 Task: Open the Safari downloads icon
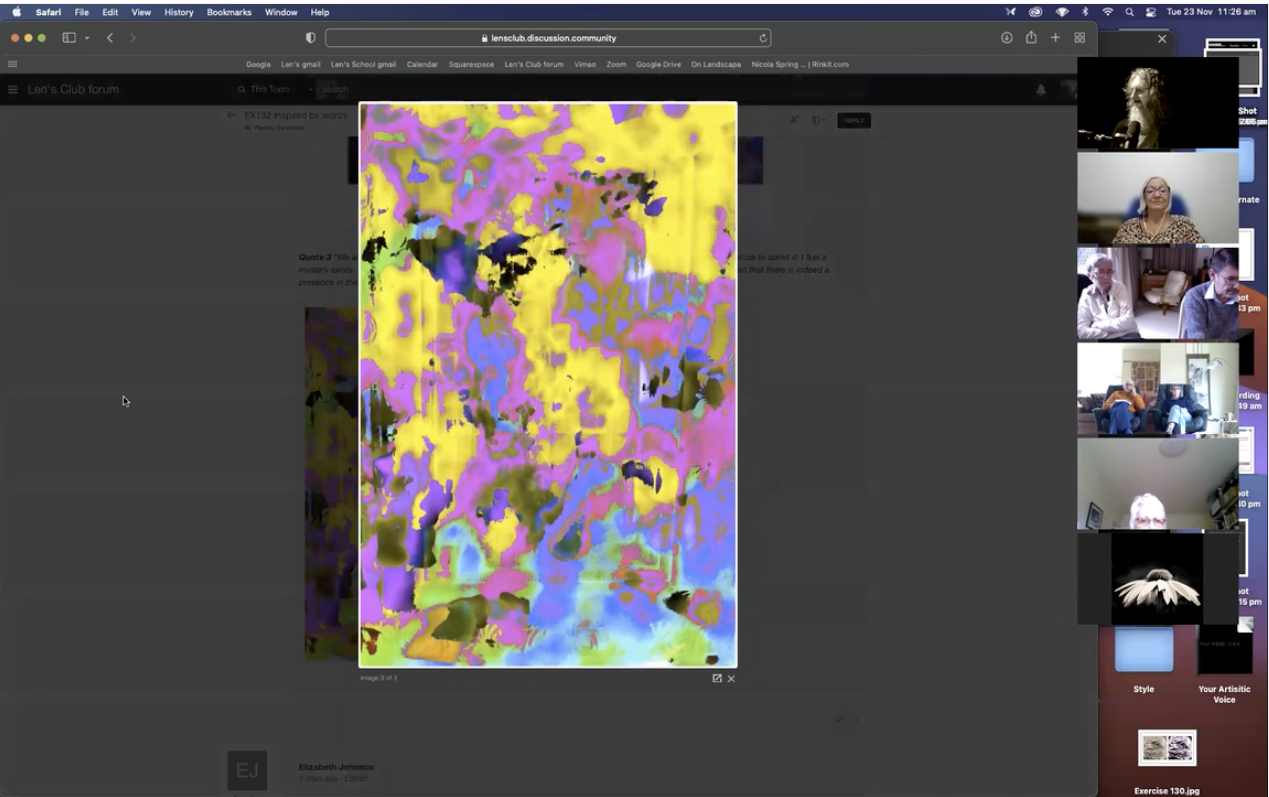[x=1006, y=38]
